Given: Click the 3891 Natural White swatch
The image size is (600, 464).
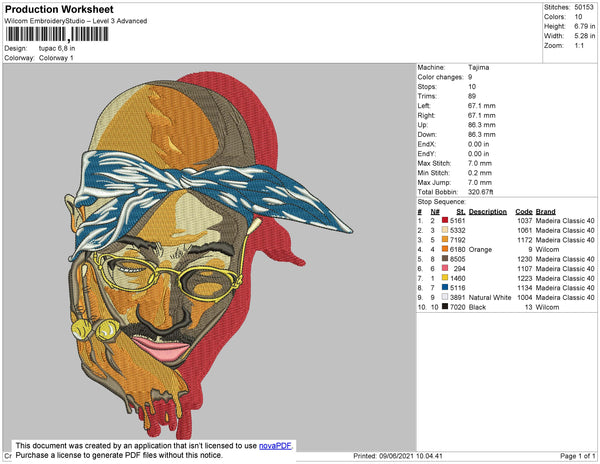Looking at the screenshot, I should coord(445,297).
